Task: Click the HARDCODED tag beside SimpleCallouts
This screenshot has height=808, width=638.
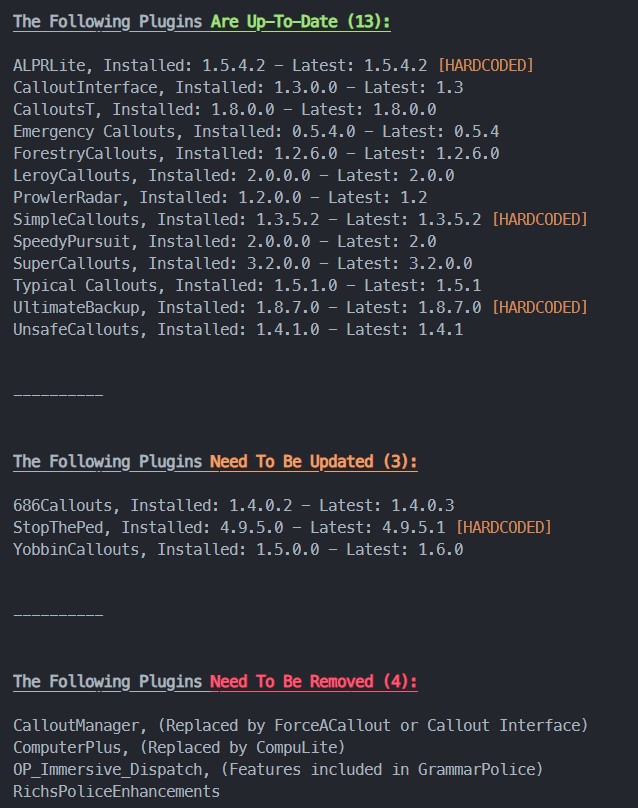Action: (540, 219)
